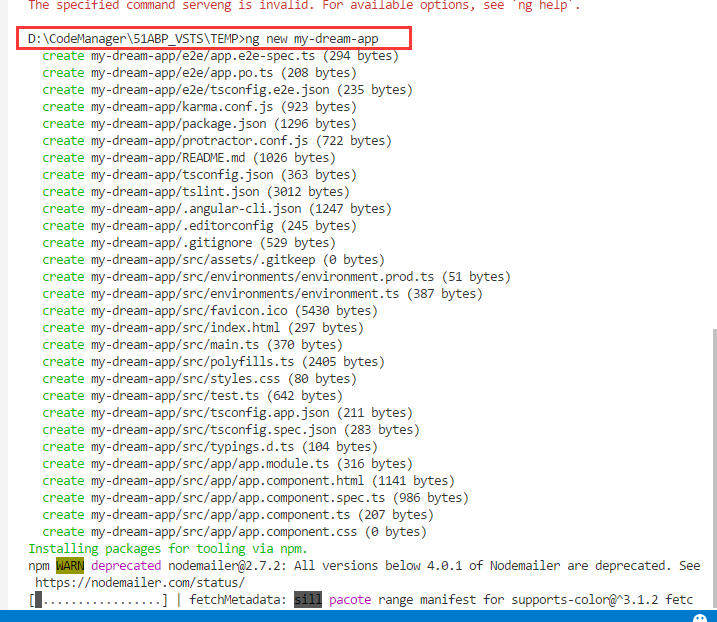This screenshot has height=622, width=717.
Task: Click the npm install progress bar
Action: pyautogui.click(x=98, y=600)
